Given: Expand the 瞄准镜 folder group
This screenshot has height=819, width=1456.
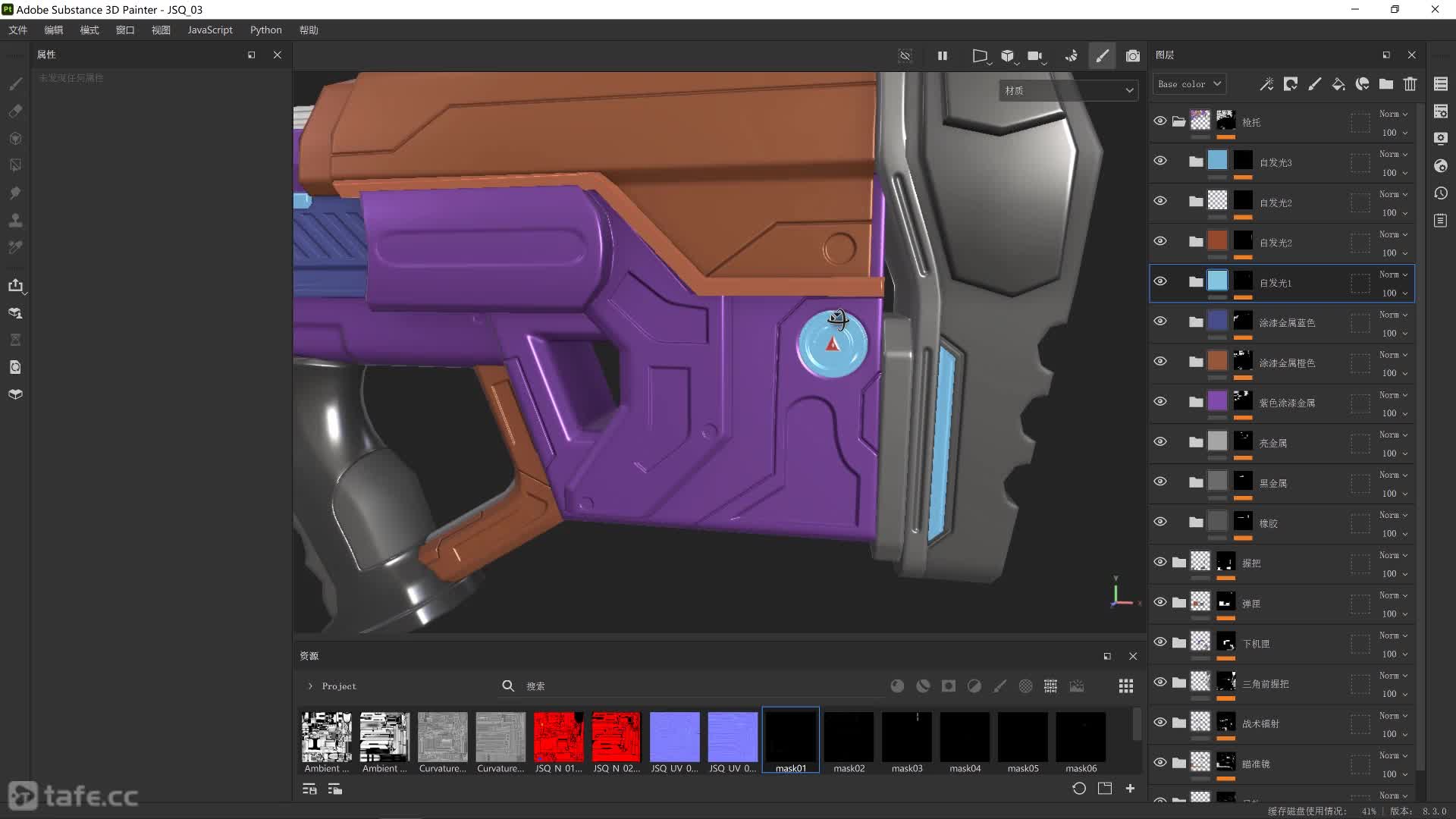Looking at the screenshot, I should [x=1178, y=763].
